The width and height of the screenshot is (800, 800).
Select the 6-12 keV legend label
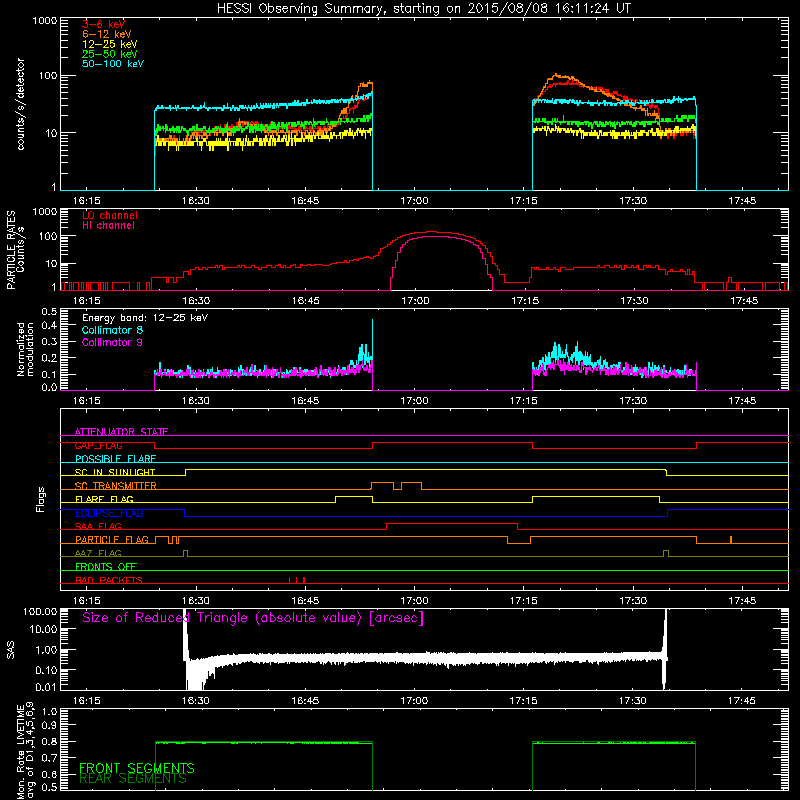point(107,34)
